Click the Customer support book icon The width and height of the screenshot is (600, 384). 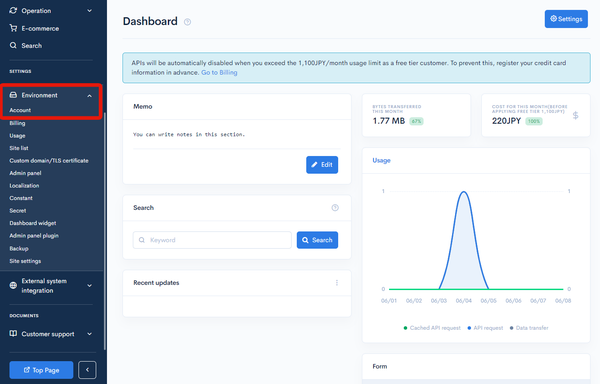pos(13,334)
